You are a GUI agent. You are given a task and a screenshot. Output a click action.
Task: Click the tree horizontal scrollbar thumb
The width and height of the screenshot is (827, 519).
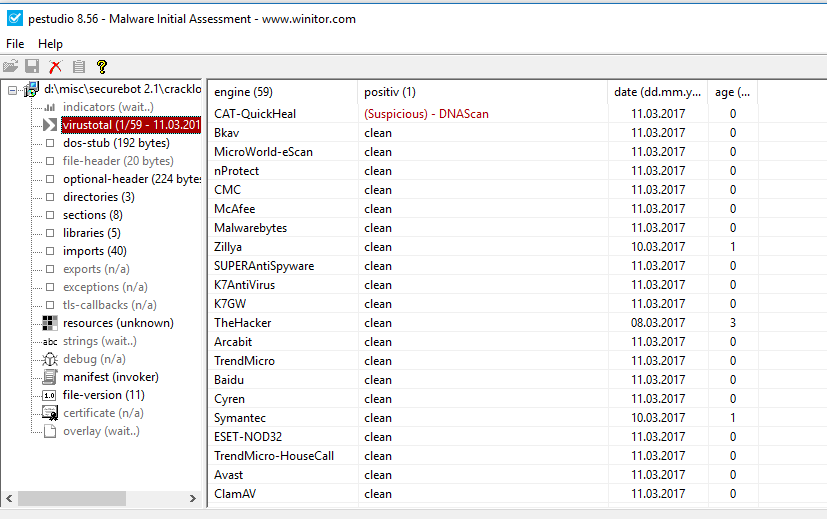(72, 498)
